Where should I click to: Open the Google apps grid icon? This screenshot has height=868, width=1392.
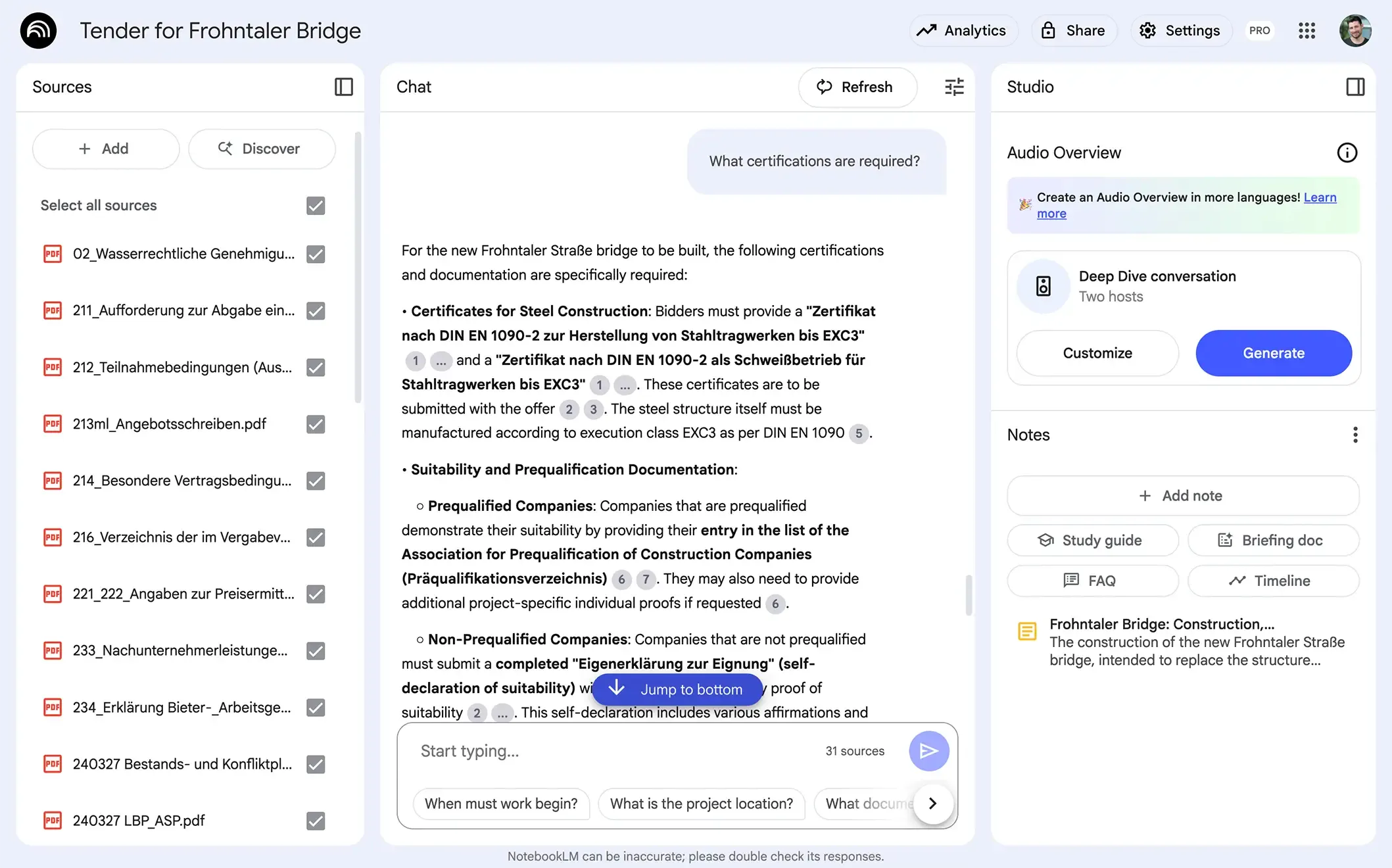coord(1307,30)
